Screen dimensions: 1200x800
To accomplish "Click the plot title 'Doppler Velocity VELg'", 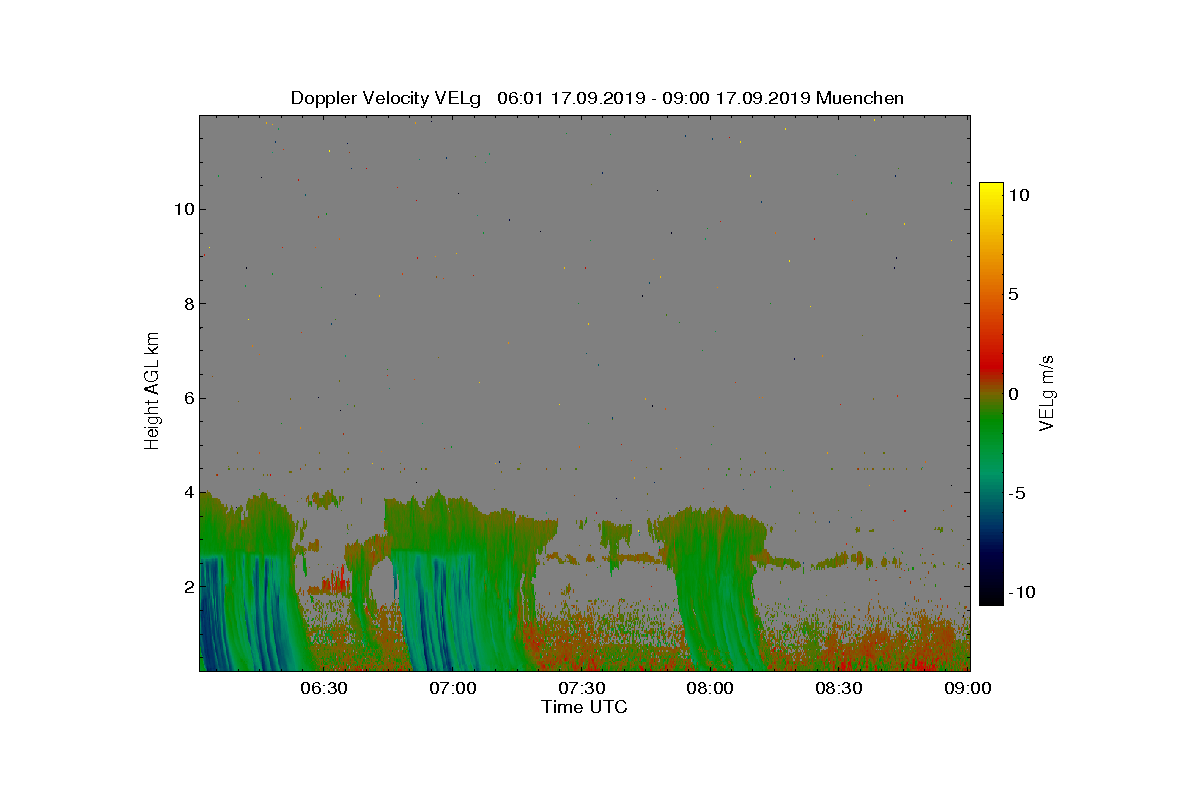I will (386, 98).
